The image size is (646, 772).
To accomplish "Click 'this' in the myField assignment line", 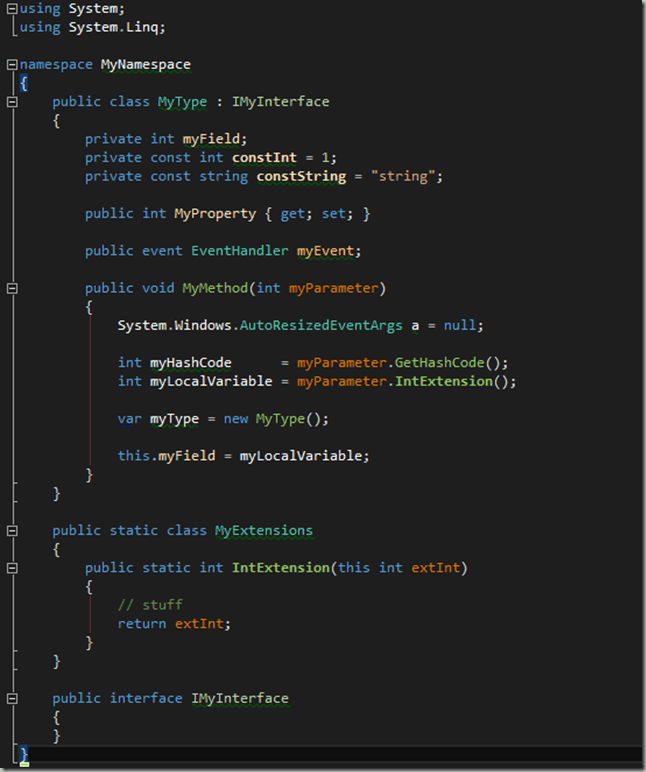I will [x=133, y=456].
